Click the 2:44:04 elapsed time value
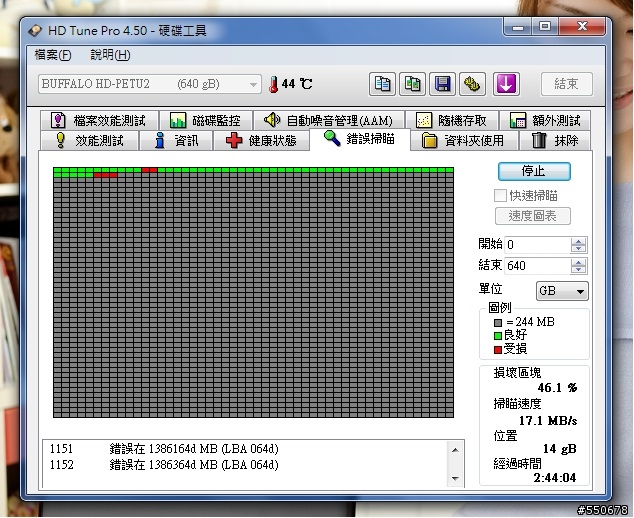This screenshot has width=634, height=518. pos(555,478)
